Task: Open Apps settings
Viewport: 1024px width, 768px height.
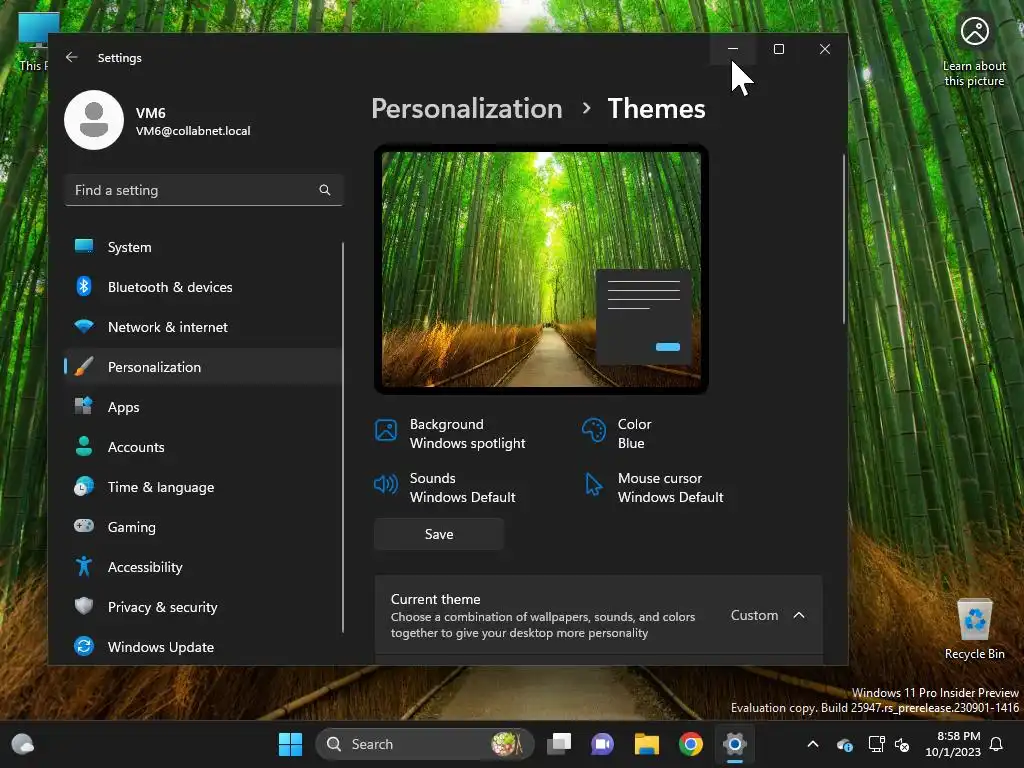Action: coord(203,407)
